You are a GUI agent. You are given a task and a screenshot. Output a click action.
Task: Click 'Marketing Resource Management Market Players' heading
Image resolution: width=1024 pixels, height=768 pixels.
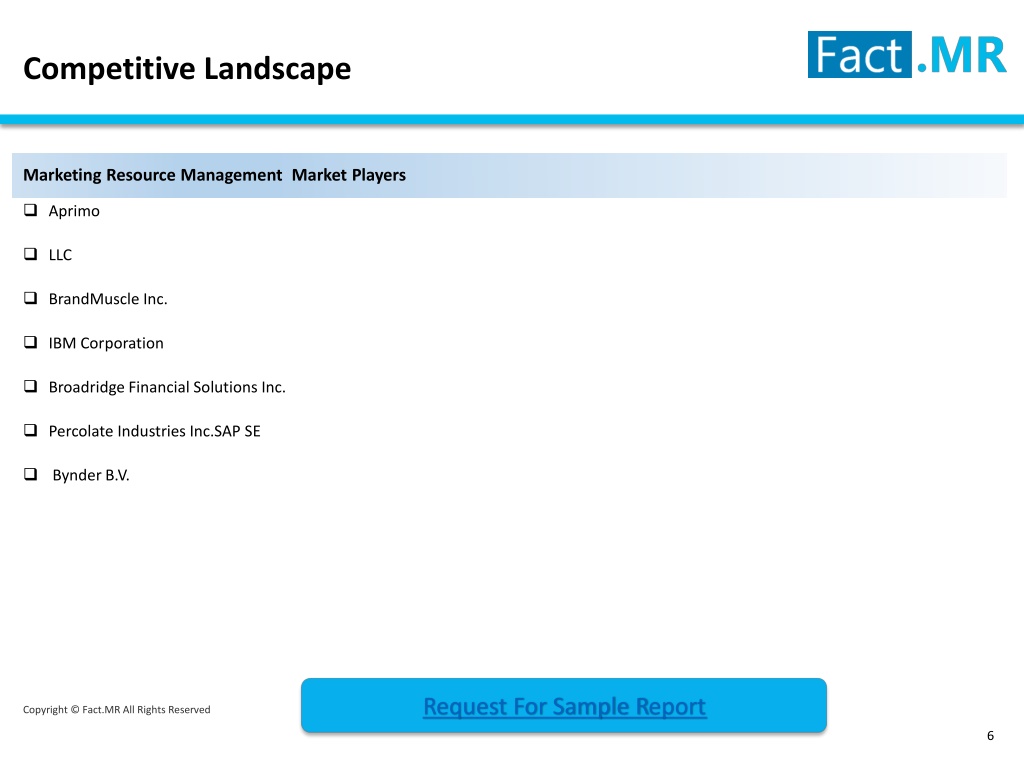[x=214, y=175]
